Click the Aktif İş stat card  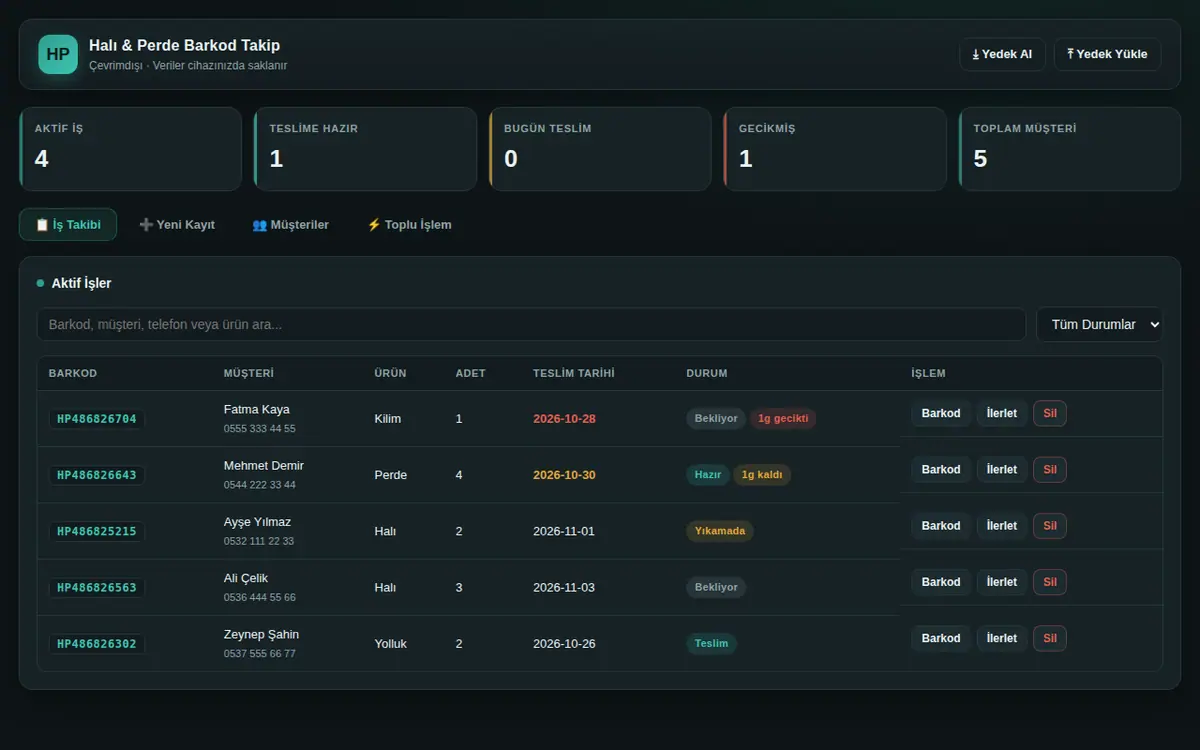[x=130, y=149]
